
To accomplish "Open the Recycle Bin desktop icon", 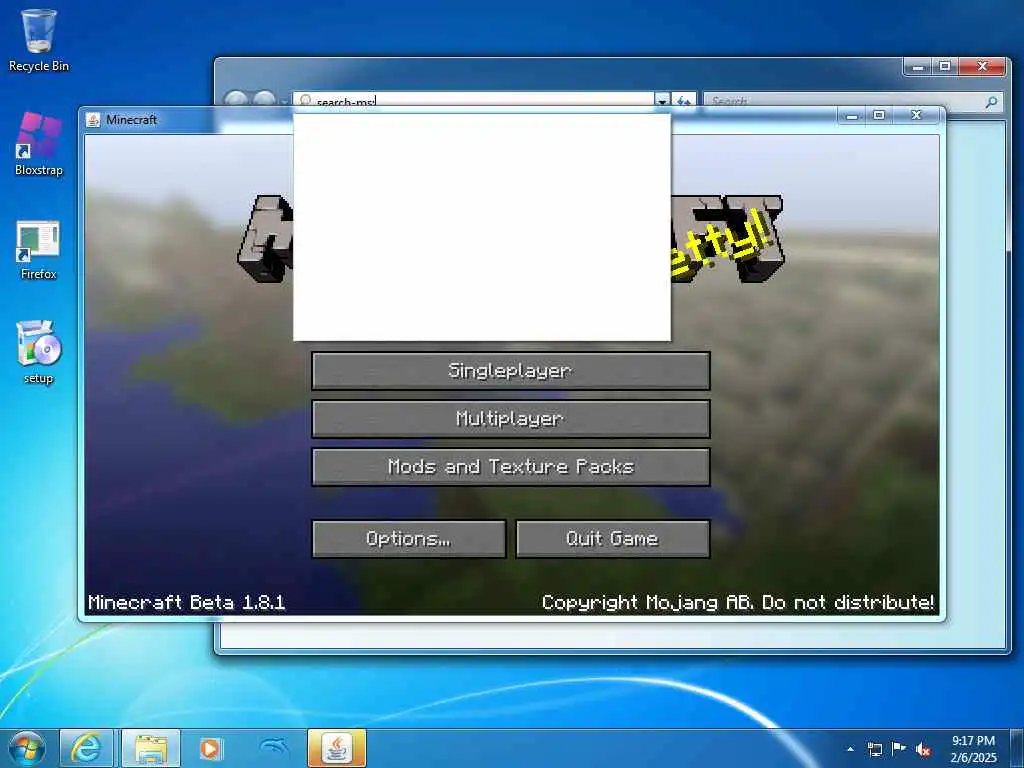I will [x=39, y=40].
